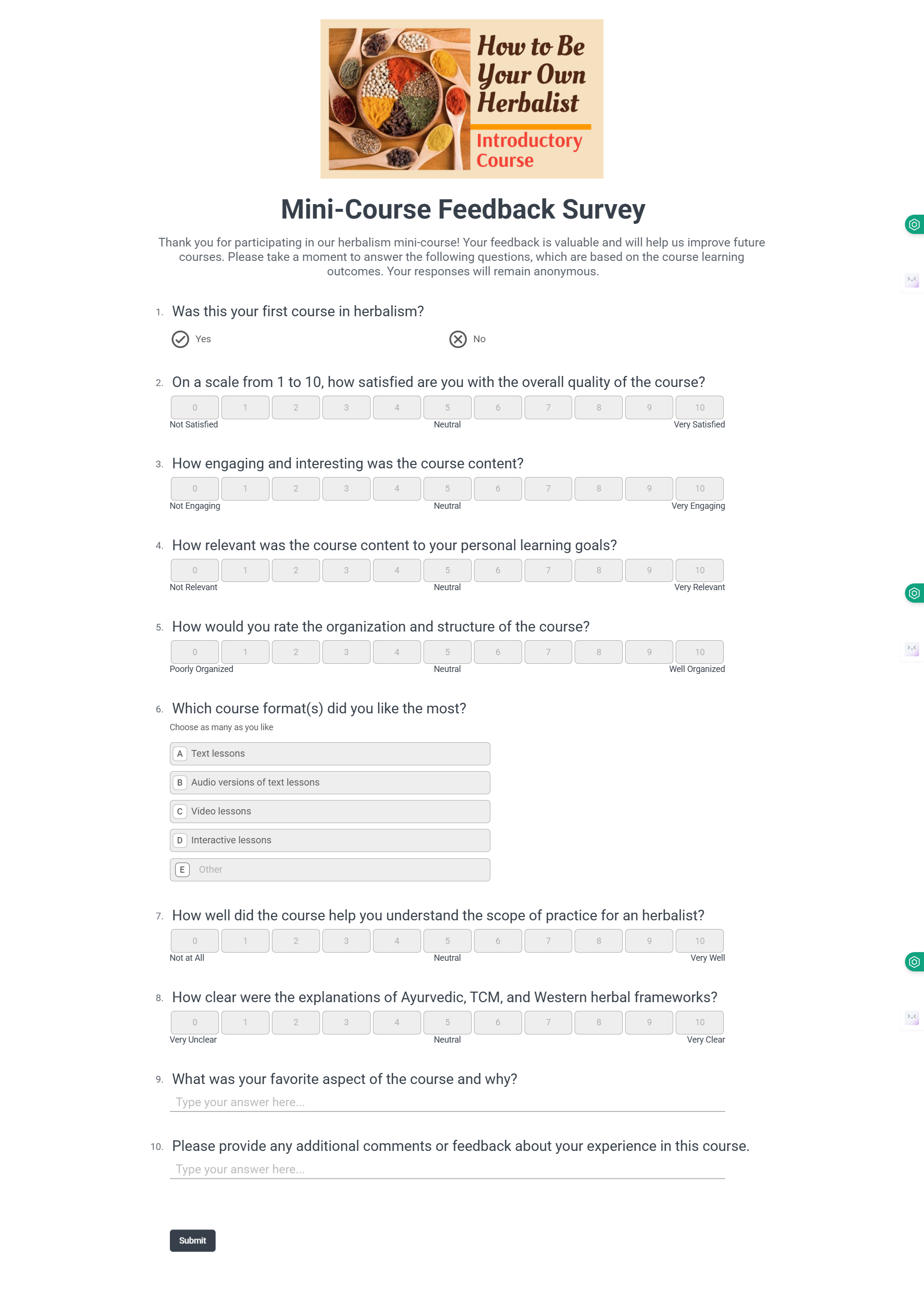
Task: Rate scope of practice understanding as 7
Action: point(549,941)
